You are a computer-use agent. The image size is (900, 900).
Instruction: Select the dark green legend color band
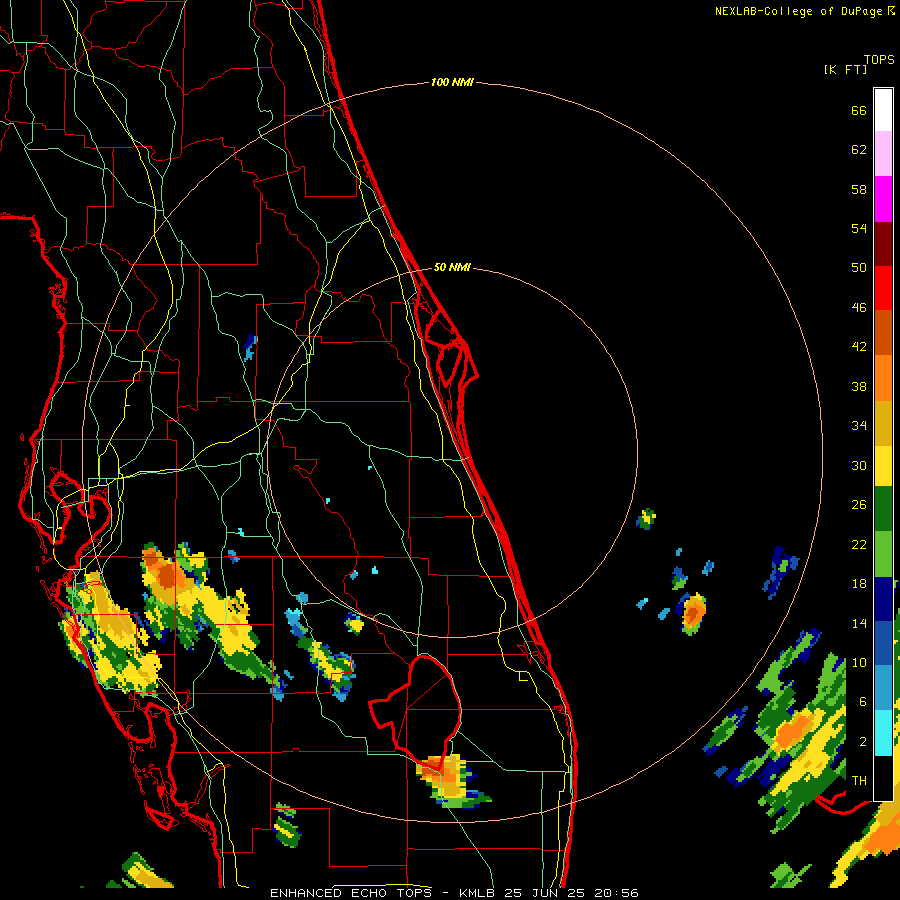tap(883, 509)
